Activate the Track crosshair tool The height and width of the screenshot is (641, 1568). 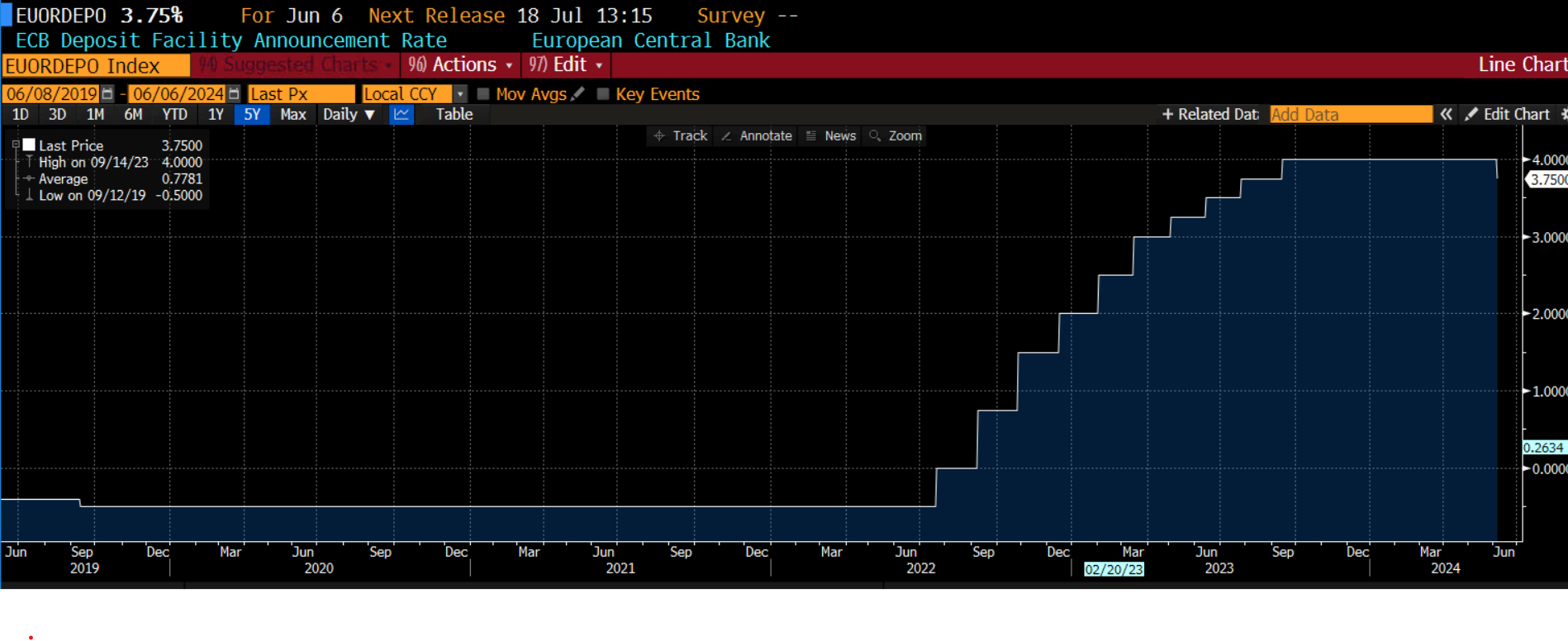point(681,136)
